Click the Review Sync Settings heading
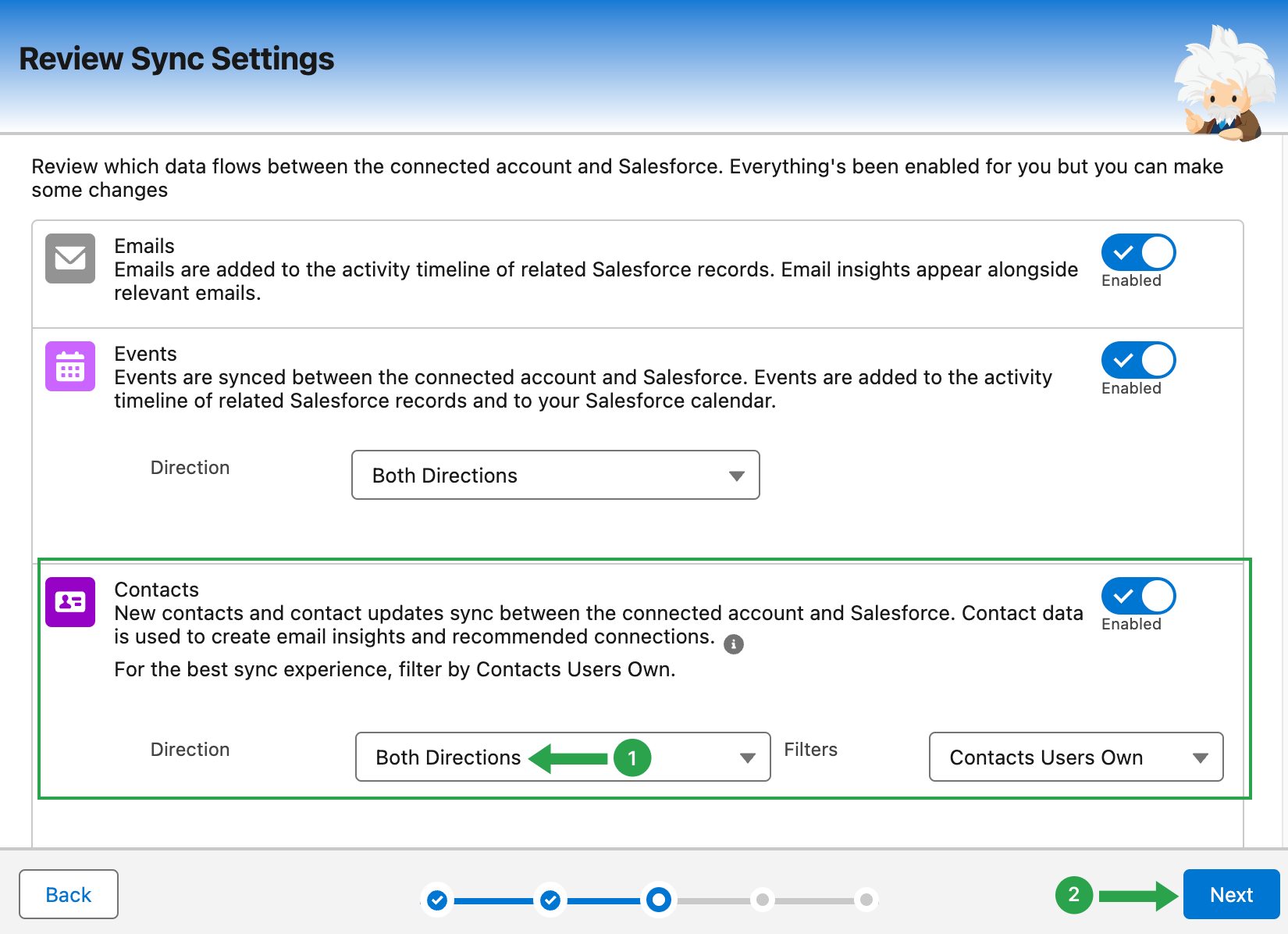The width and height of the screenshot is (1288, 934). (176, 59)
